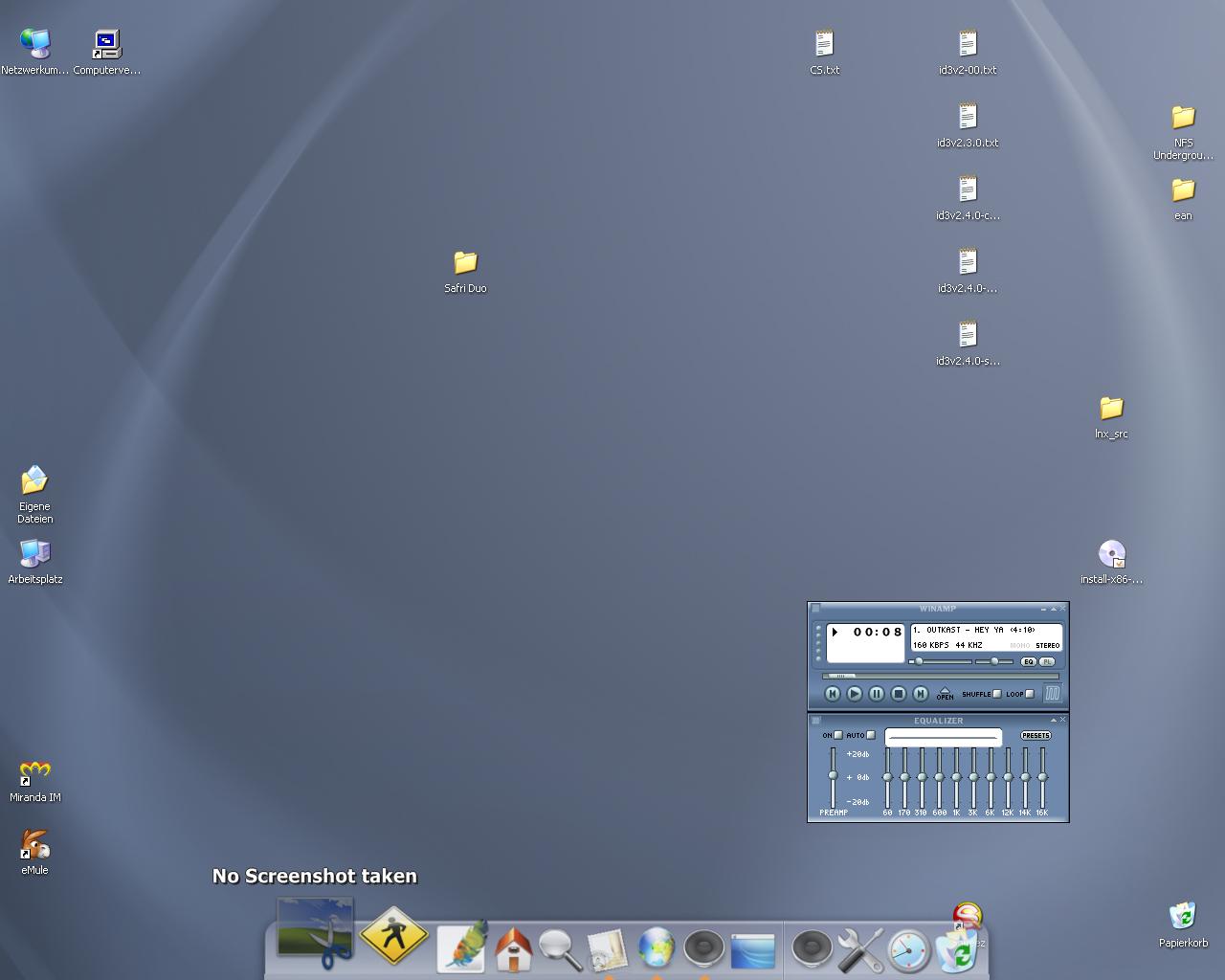
Task: Click the 600 equalizer band slider
Action: (939, 777)
